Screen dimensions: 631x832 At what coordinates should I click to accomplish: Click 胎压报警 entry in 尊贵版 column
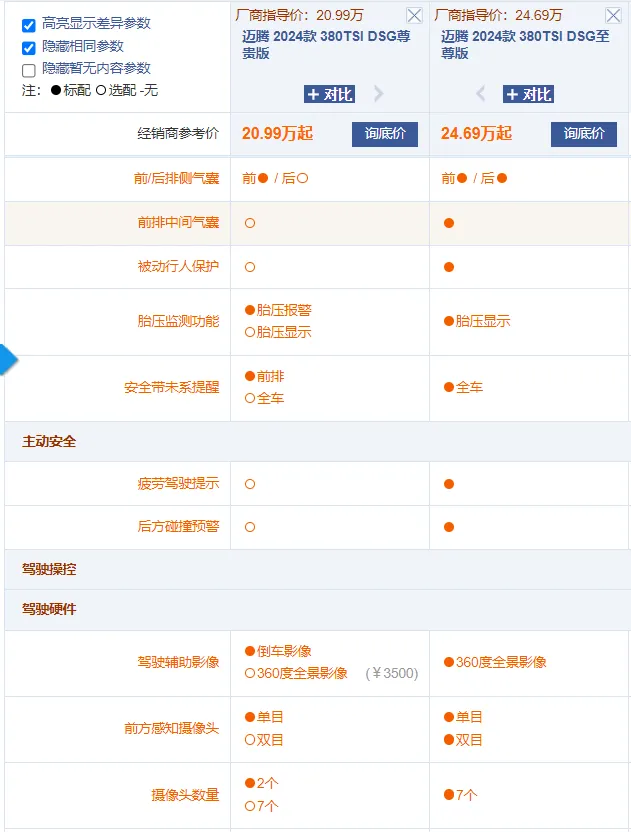click(x=278, y=310)
